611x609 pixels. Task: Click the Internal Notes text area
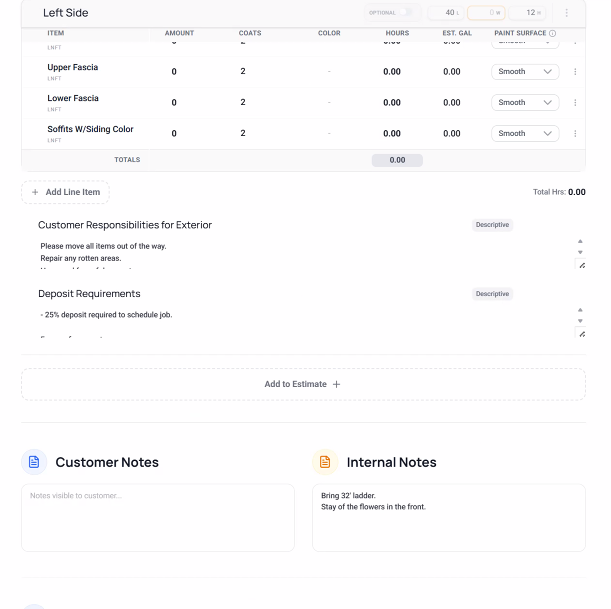[449, 517]
